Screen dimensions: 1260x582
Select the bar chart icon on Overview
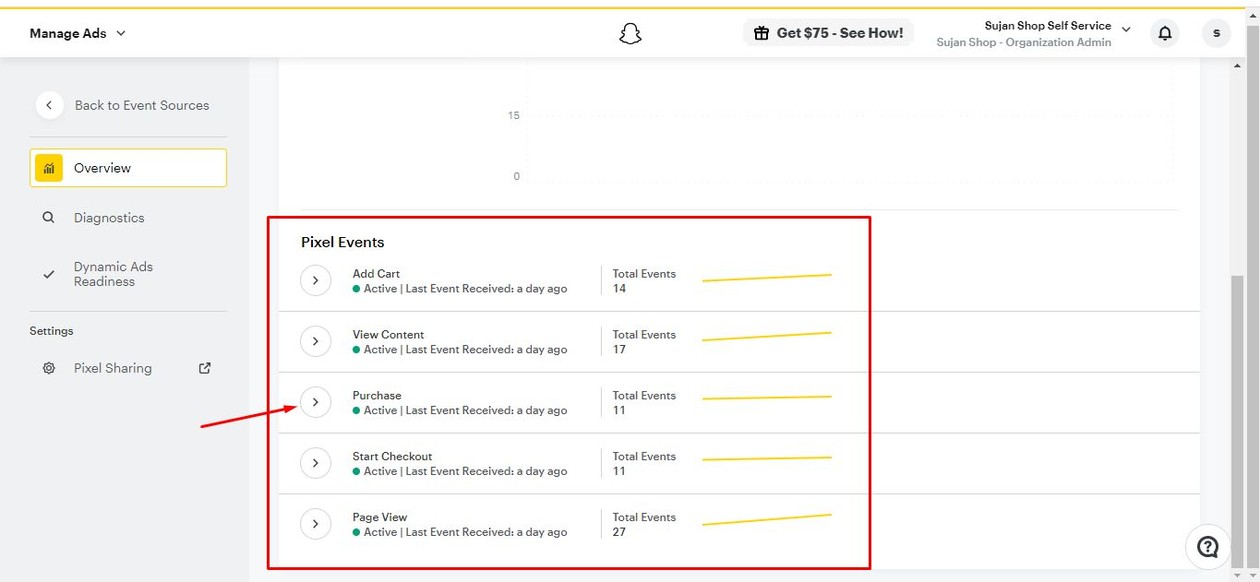tap(48, 168)
